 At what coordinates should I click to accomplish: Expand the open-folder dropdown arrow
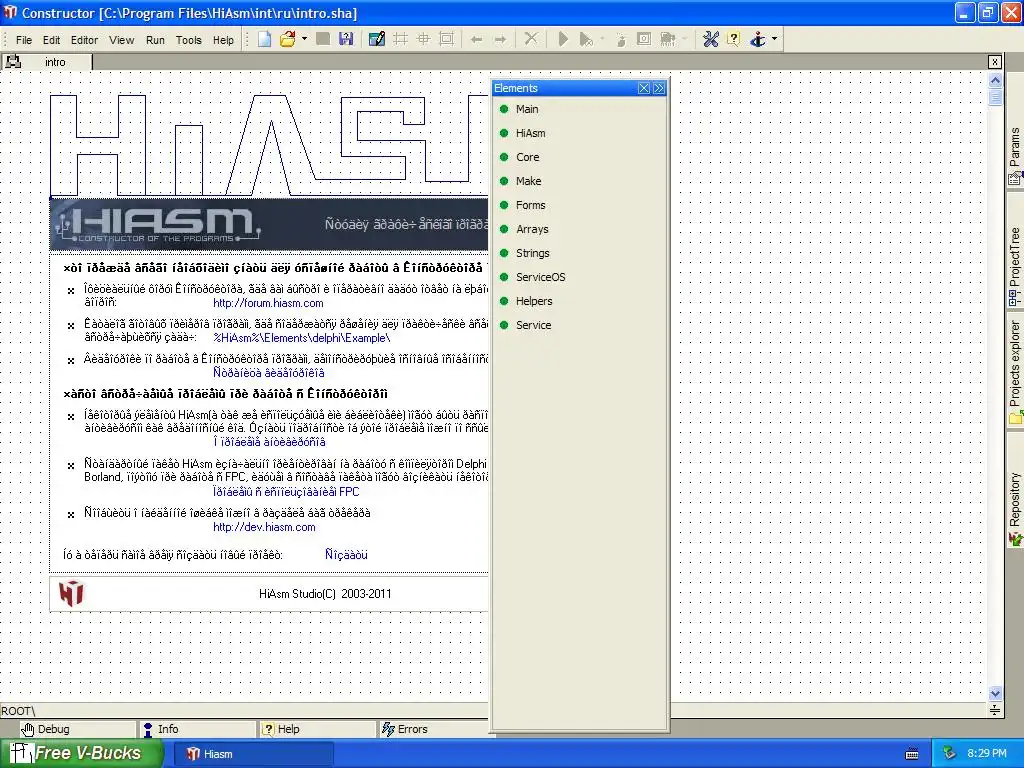(x=304, y=39)
